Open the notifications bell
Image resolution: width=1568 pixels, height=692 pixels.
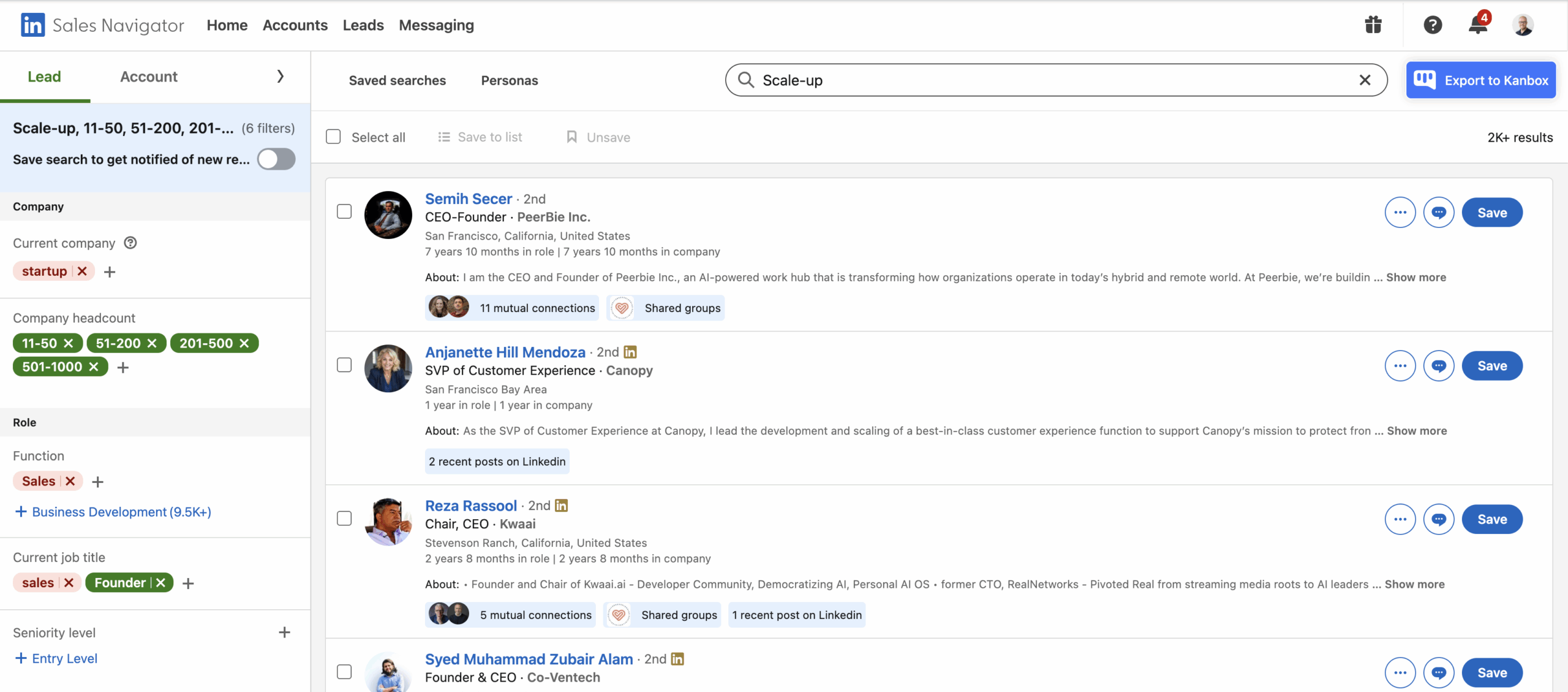[x=1478, y=25]
